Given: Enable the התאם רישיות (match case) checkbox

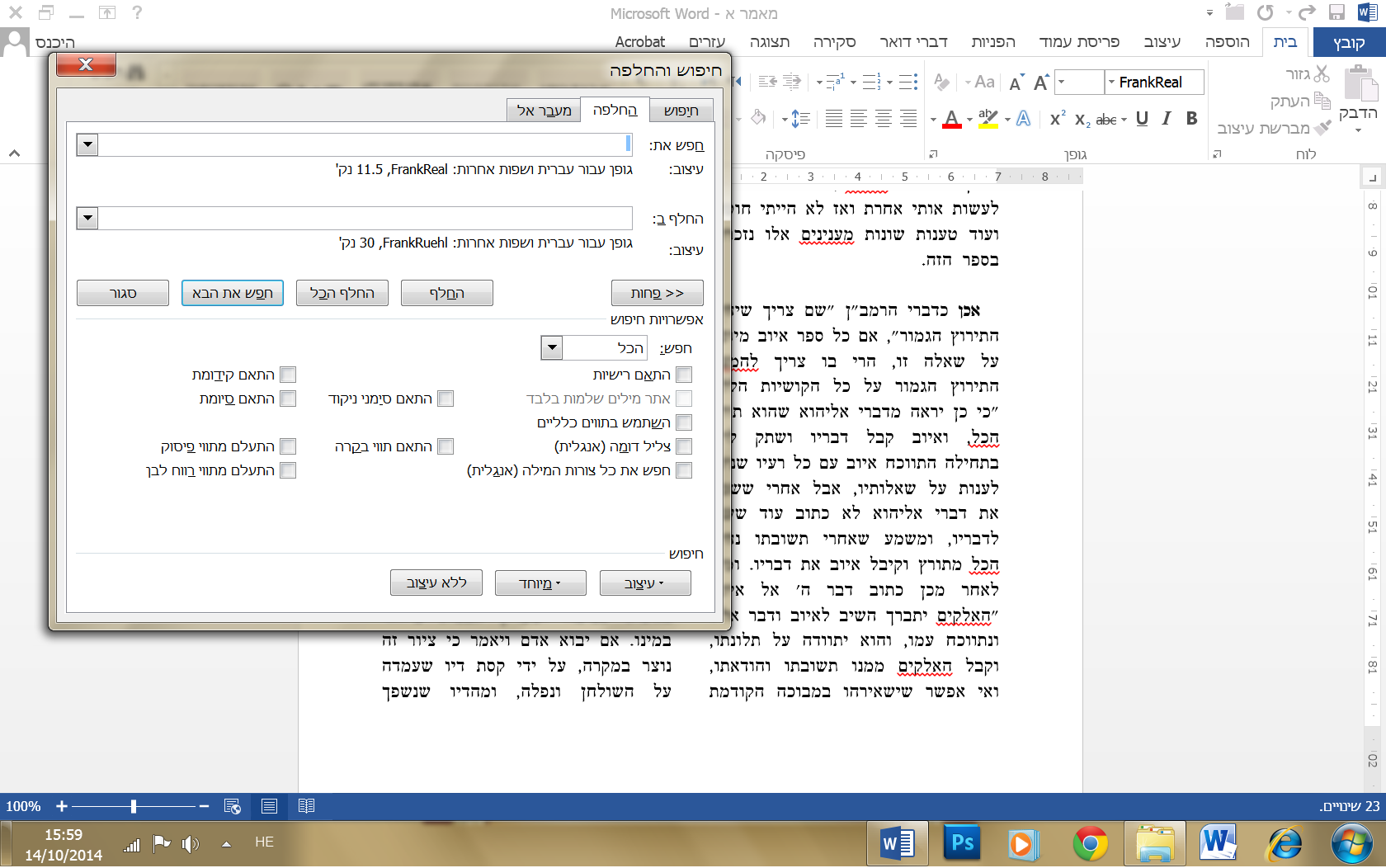Looking at the screenshot, I should 684,375.
